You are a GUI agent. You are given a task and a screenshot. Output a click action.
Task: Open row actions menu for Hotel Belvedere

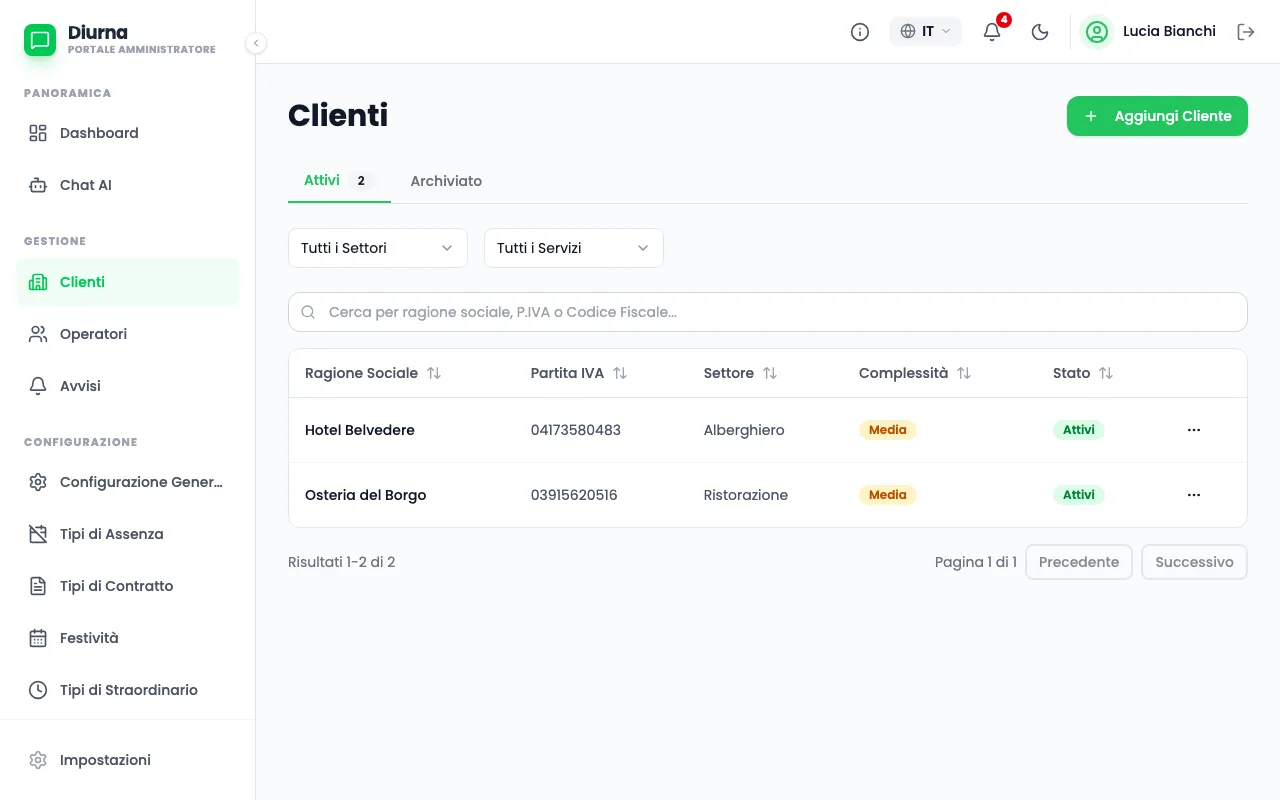[x=1194, y=430]
